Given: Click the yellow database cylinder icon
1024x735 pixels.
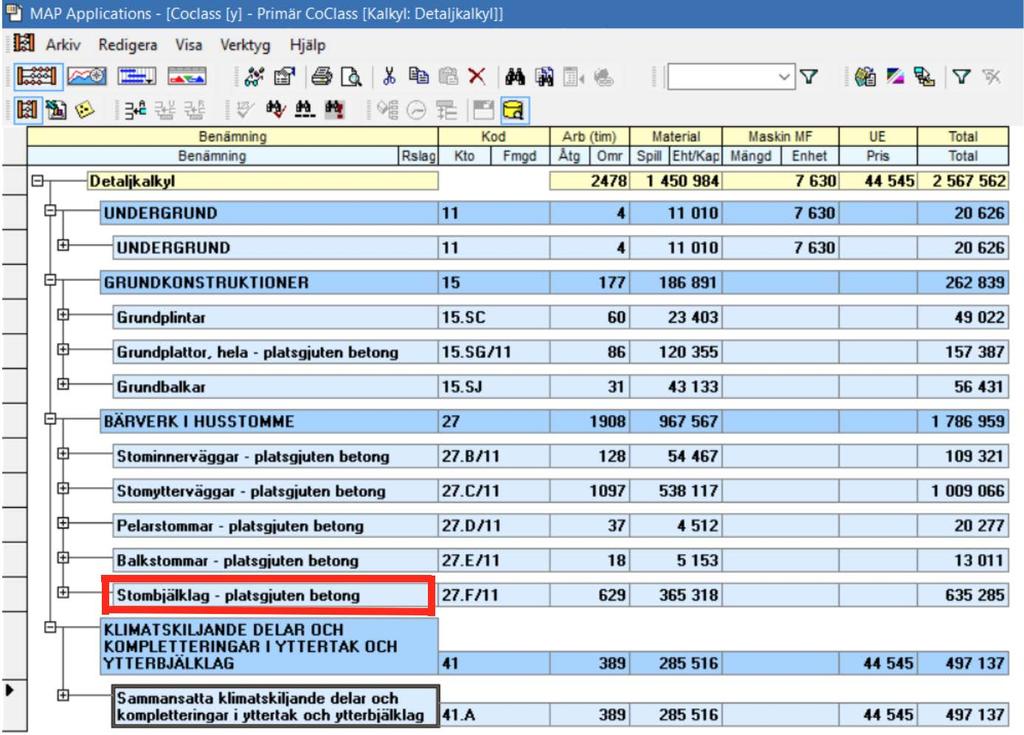Looking at the screenshot, I should coord(514,110).
